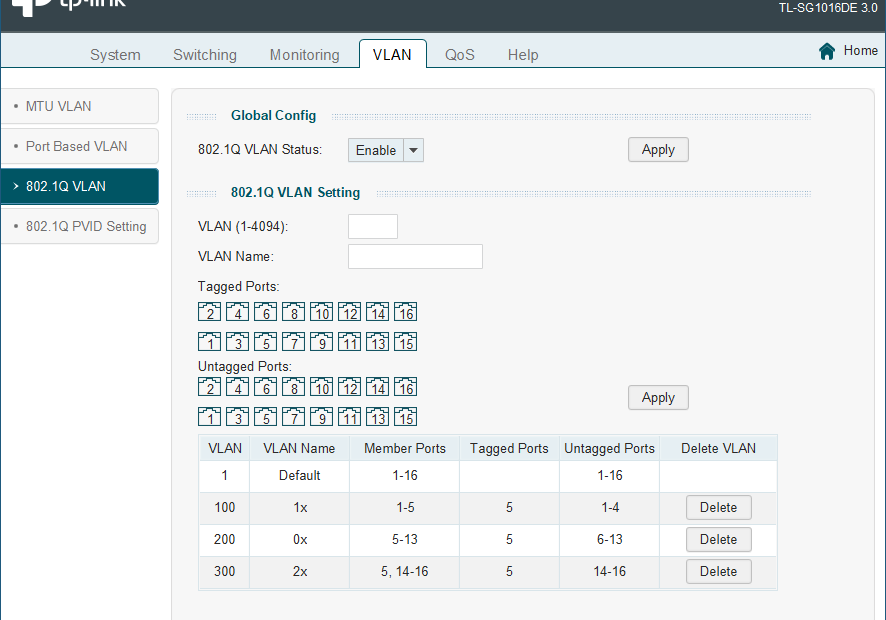The width and height of the screenshot is (886, 620).
Task: Toggle tagged port 15 icon
Action: 405,342
